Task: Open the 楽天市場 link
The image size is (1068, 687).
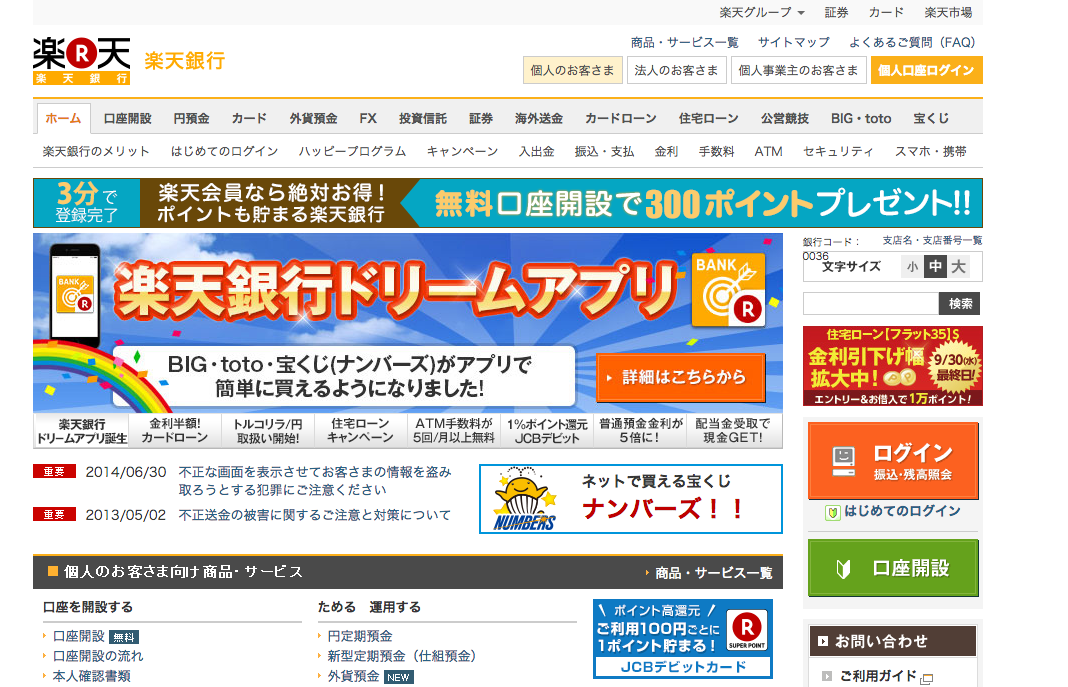Action: point(948,12)
